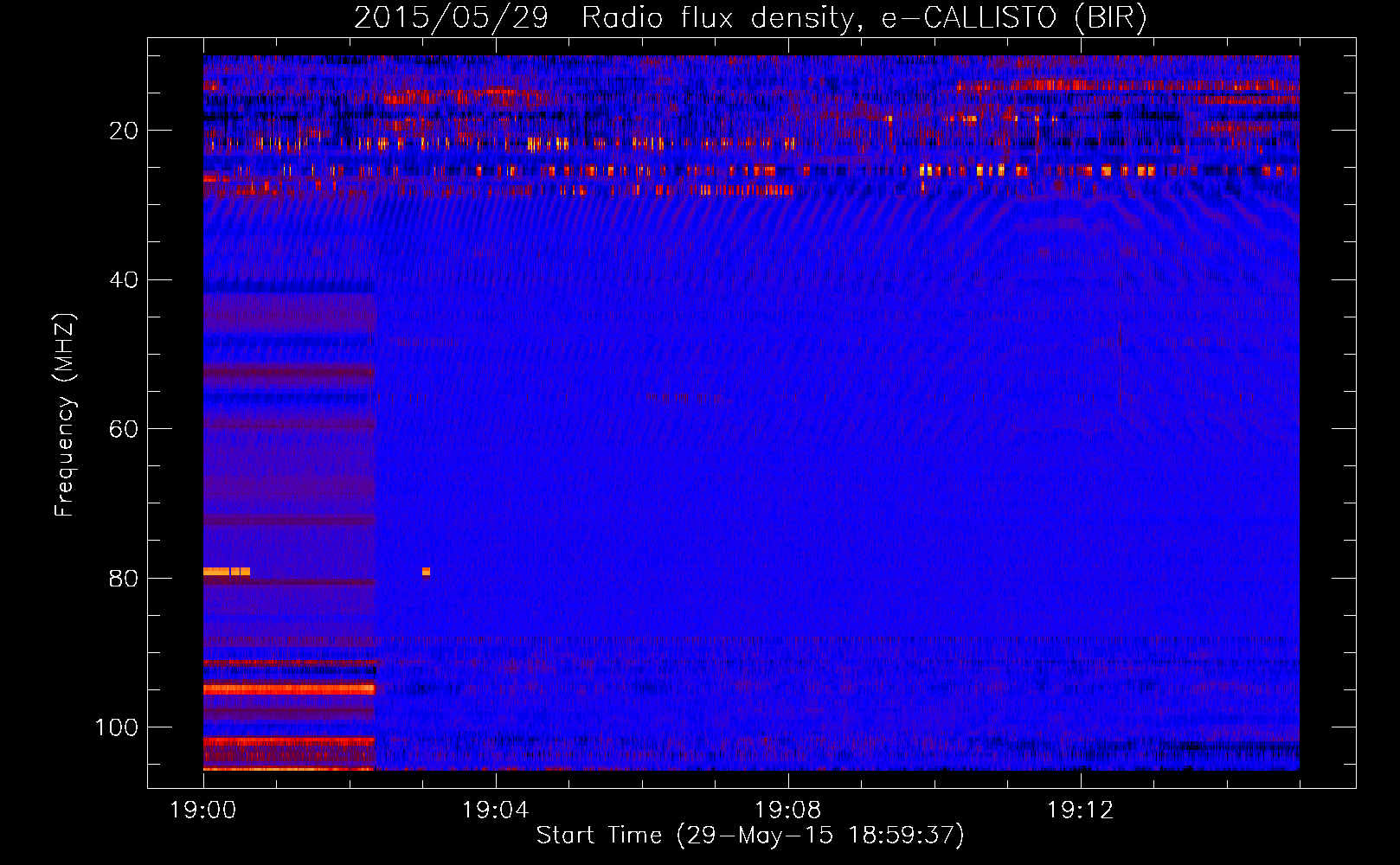Click the "80" frequency tick label
Image resolution: width=1400 pixels, height=865 pixels.
124,579
